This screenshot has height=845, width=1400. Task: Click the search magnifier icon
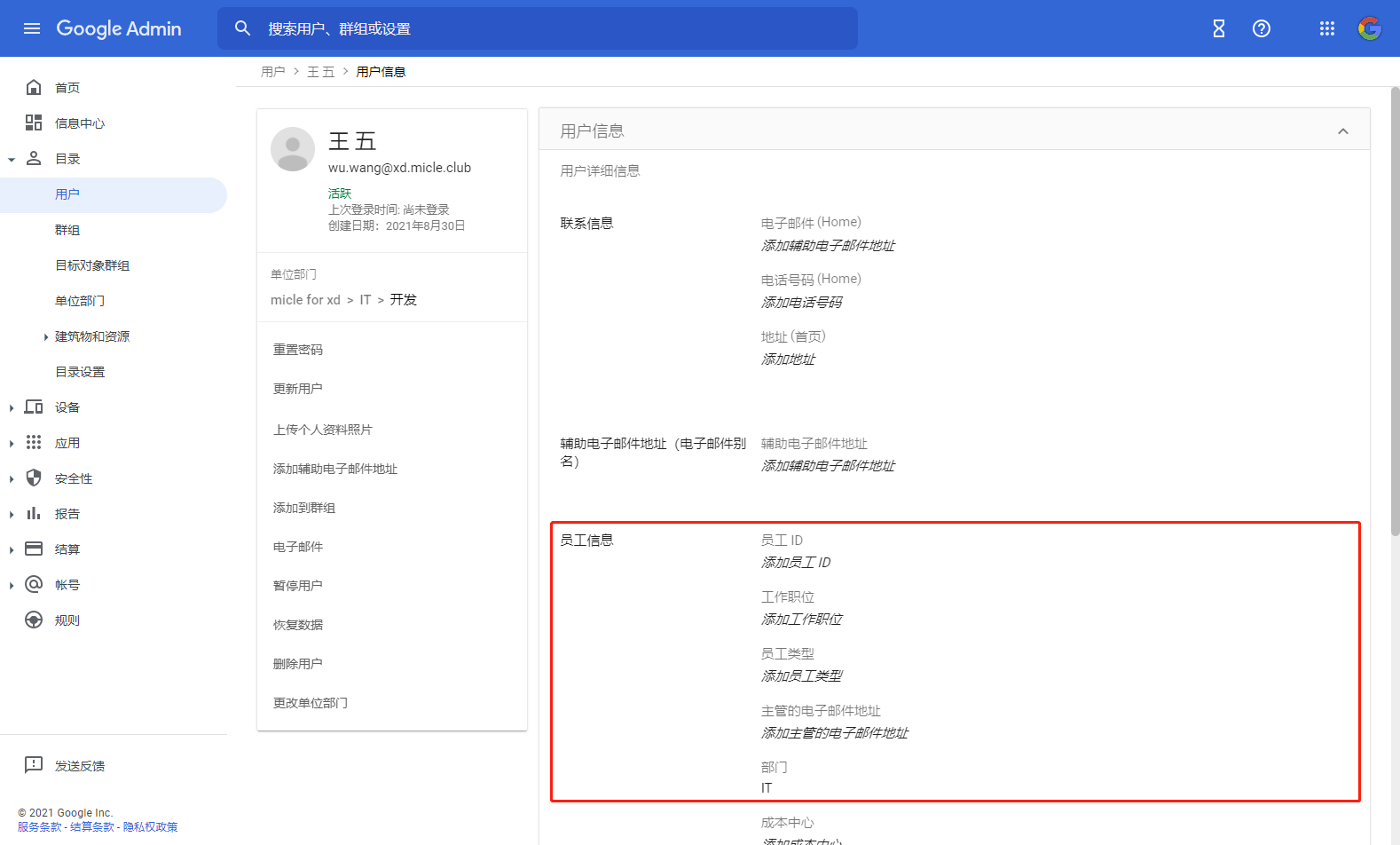tap(242, 28)
